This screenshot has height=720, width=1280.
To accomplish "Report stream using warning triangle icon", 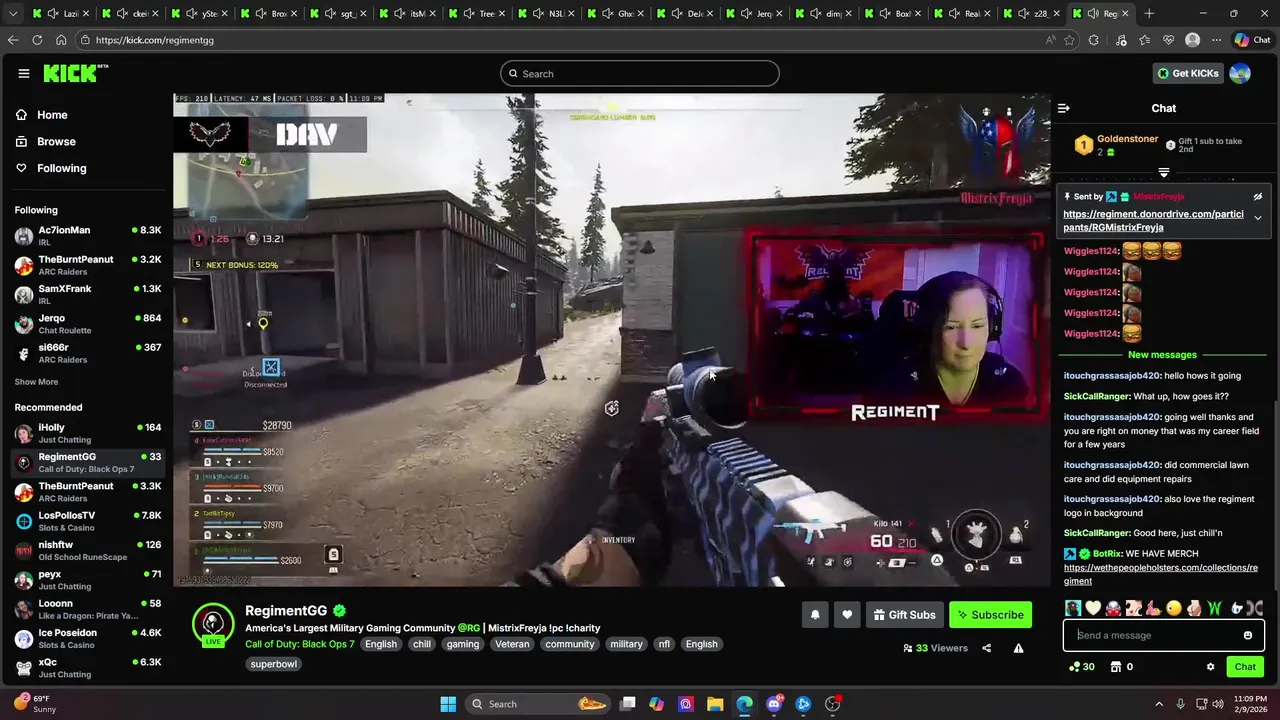I will [1018, 648].
